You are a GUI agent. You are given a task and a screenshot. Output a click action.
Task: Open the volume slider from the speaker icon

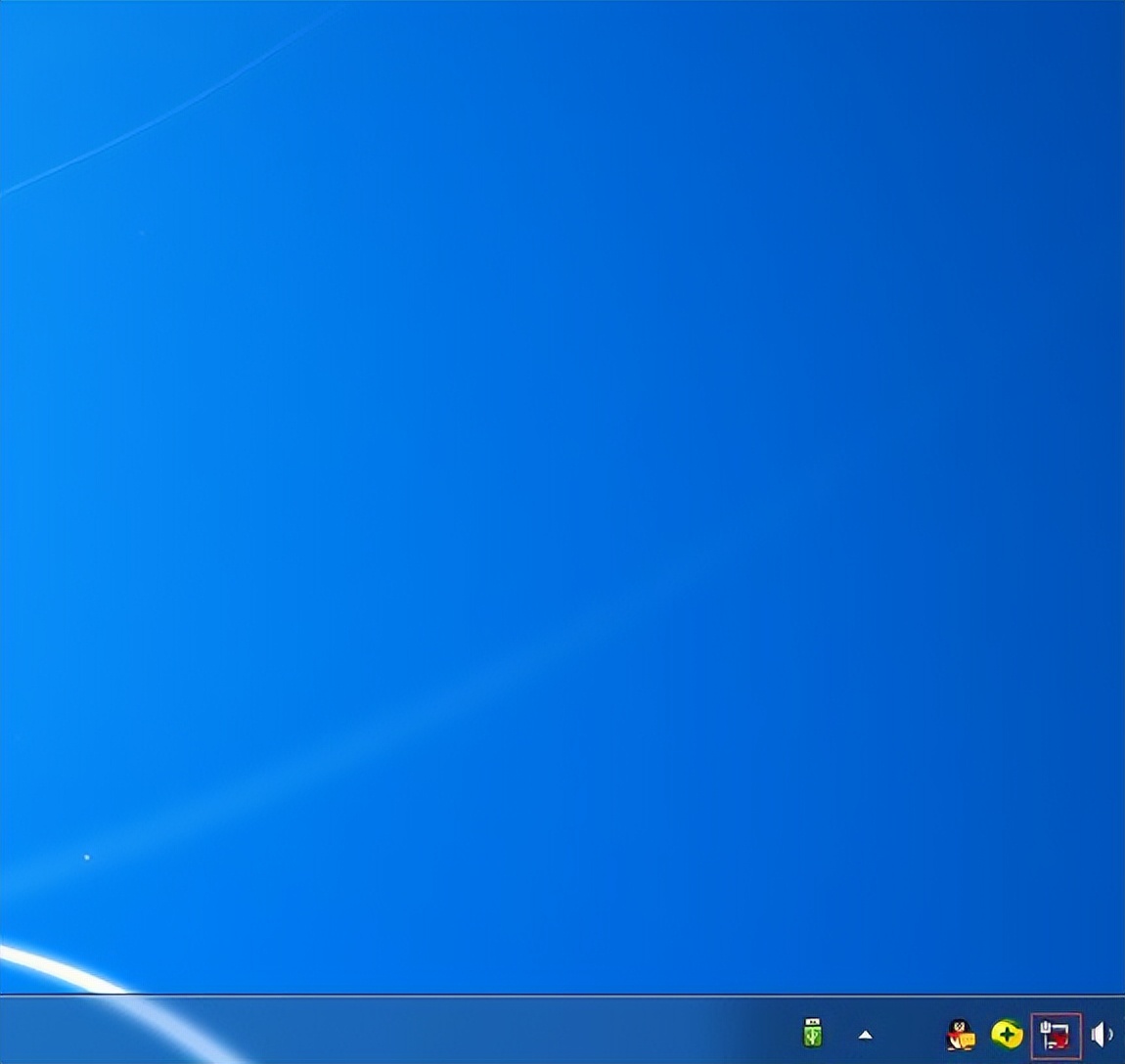click(1102, 1034)
